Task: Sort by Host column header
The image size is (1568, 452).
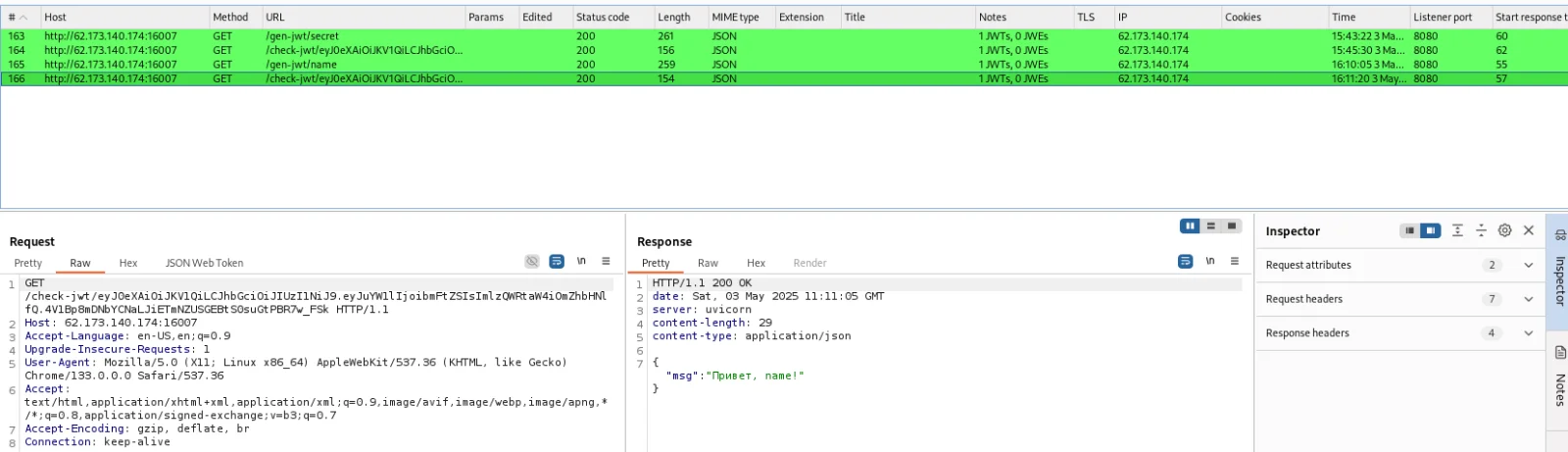Action: click(x=123, y=17)
